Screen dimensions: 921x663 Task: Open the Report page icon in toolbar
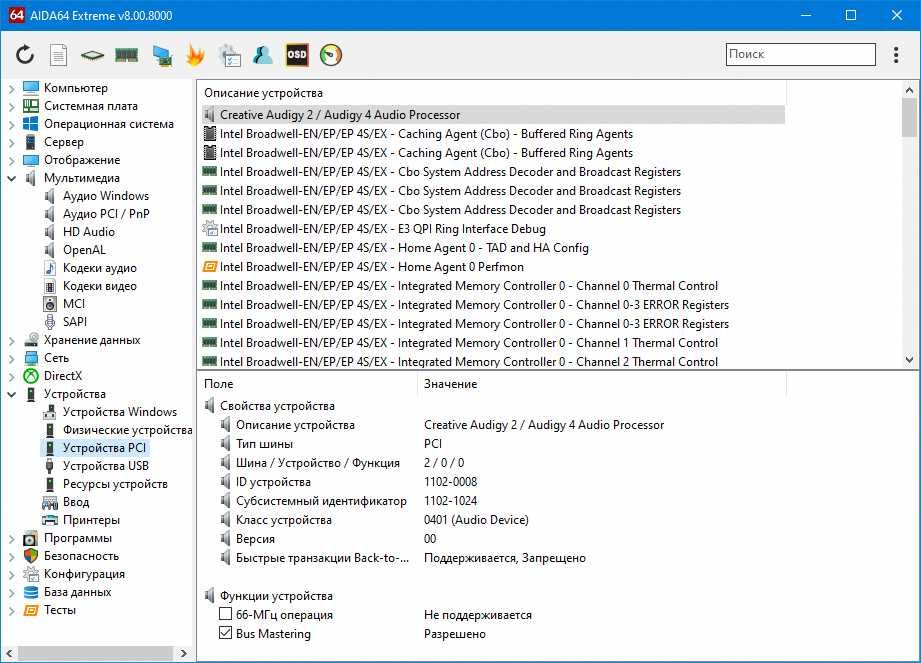tap(58, 55)
